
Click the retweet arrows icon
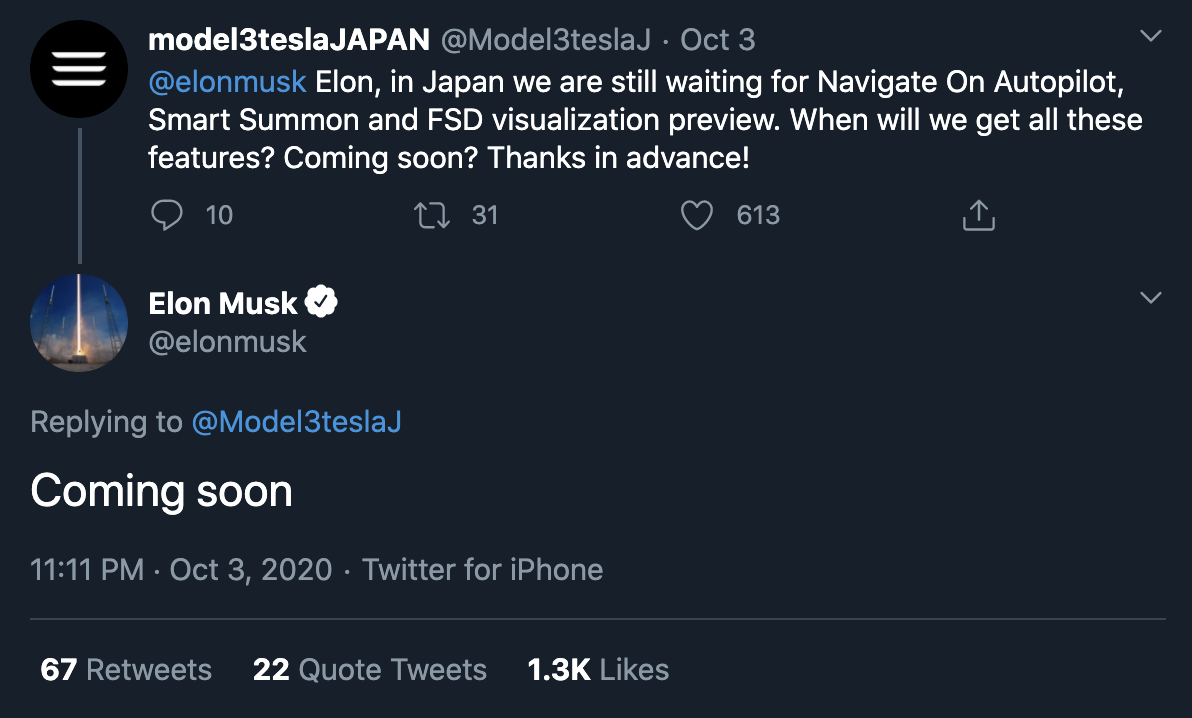(432, 215)
